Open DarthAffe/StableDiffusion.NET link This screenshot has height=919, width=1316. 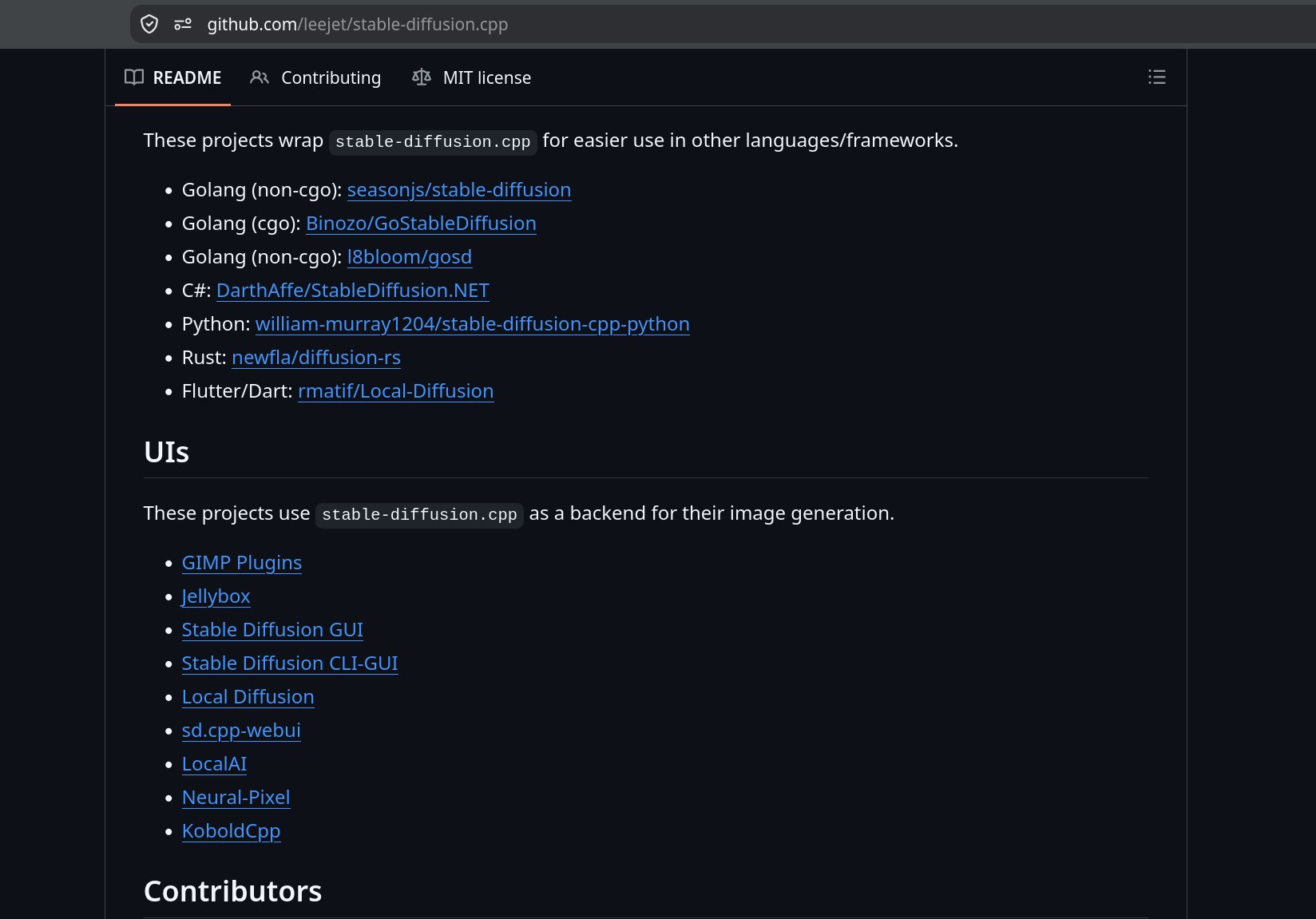pyautogui.click(x=353, y=291)
